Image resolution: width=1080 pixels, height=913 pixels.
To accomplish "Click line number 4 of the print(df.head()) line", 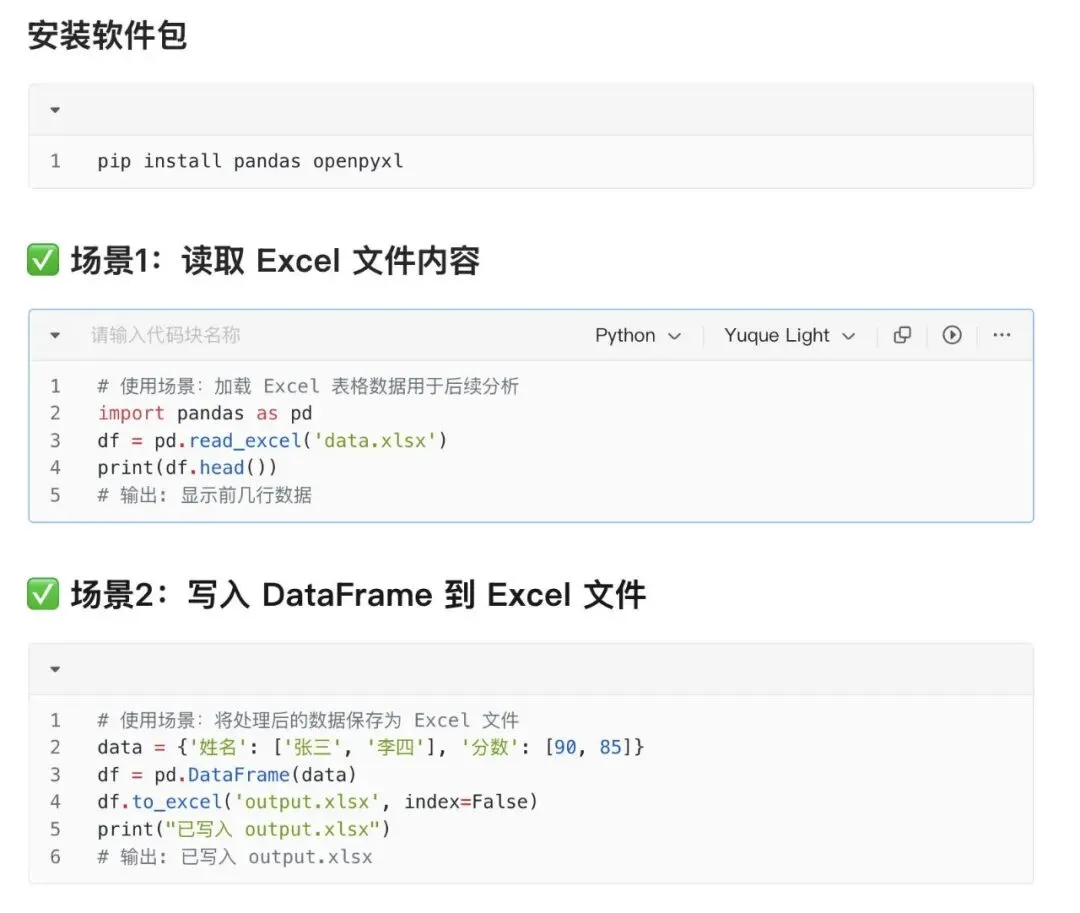I will [55, 468].
